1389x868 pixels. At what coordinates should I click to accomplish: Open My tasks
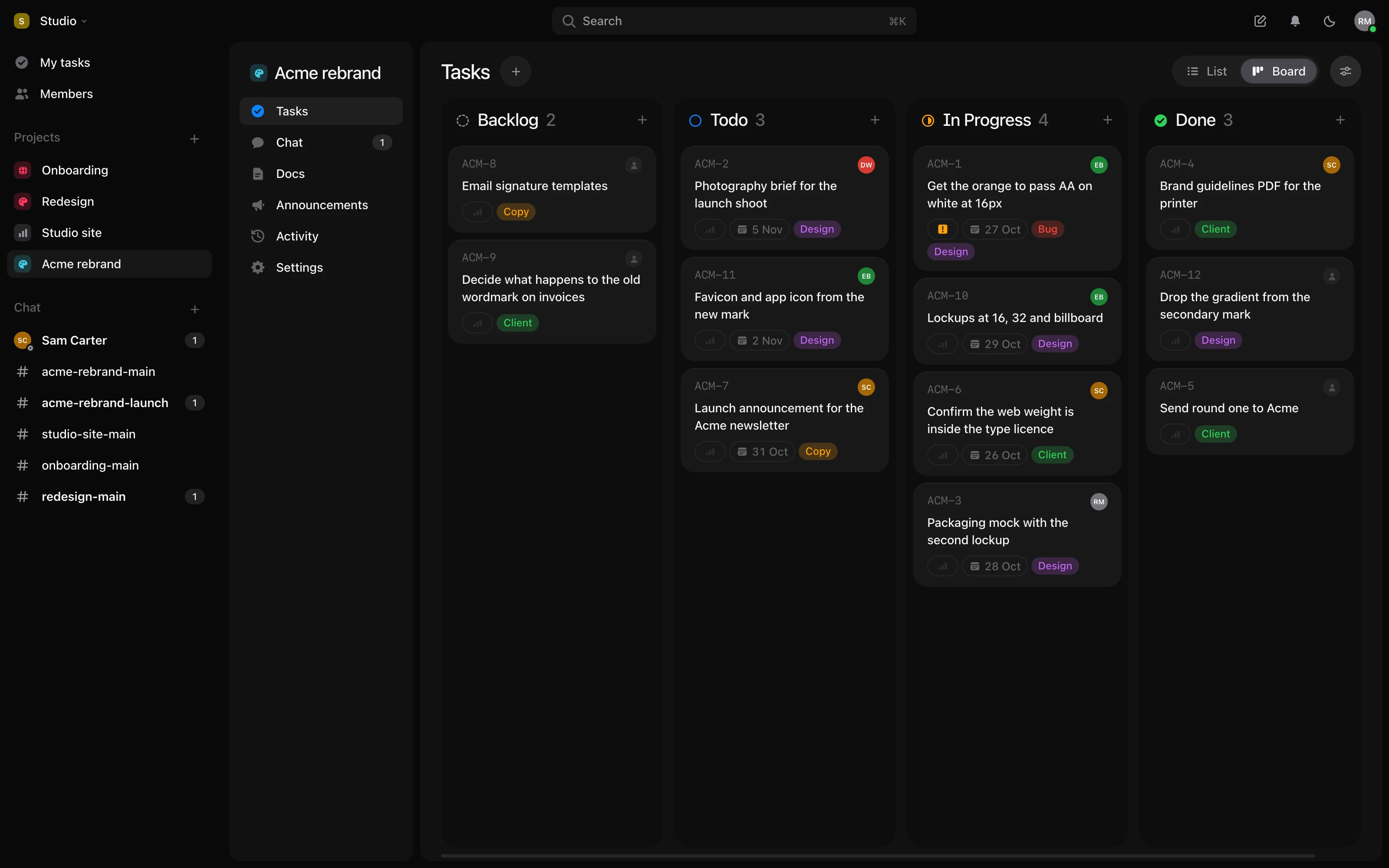109,62
